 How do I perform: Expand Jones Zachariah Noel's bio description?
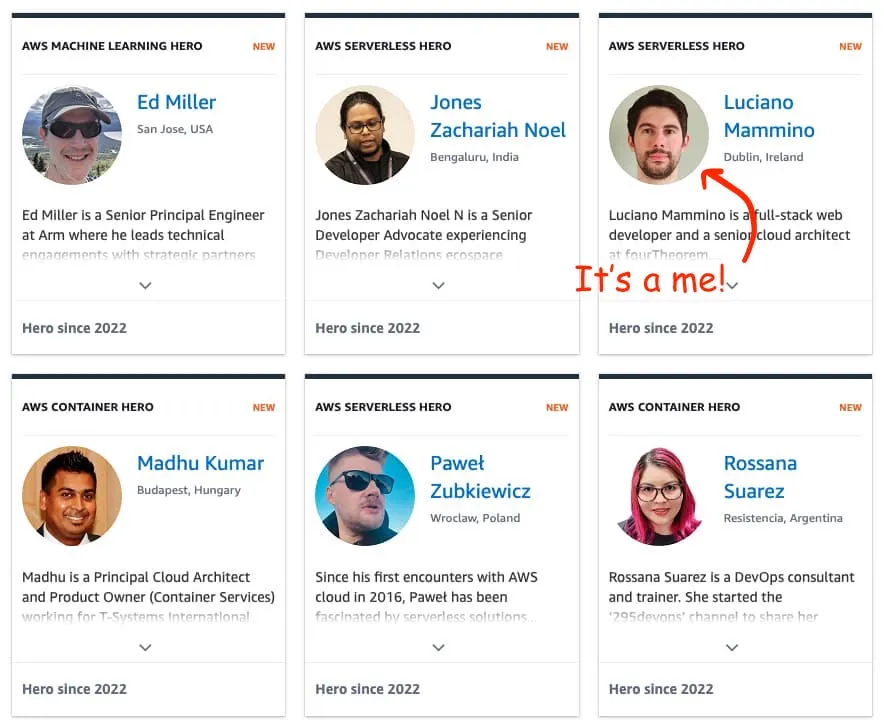pos(438,285)
